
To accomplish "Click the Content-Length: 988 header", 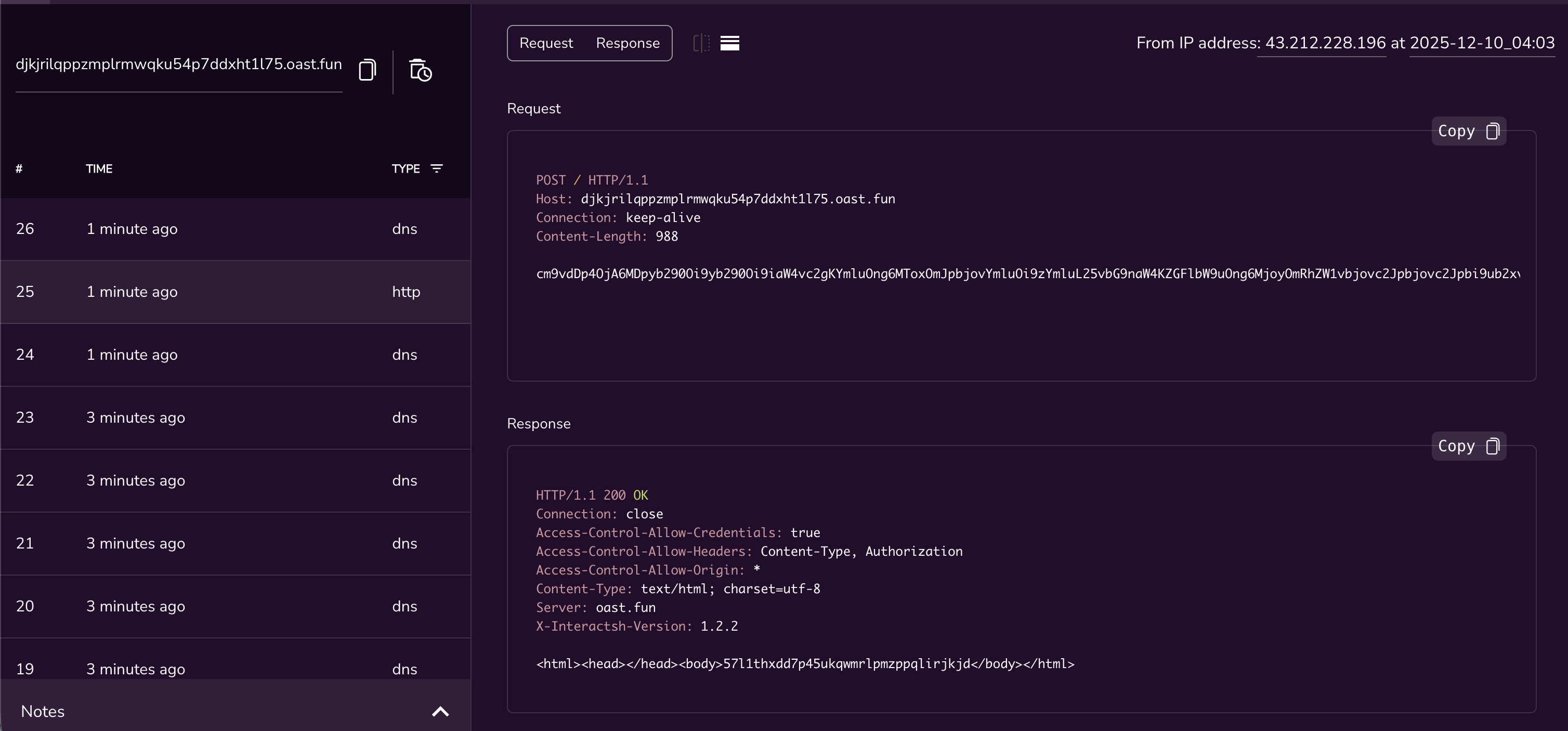I will tap(606, 236).
